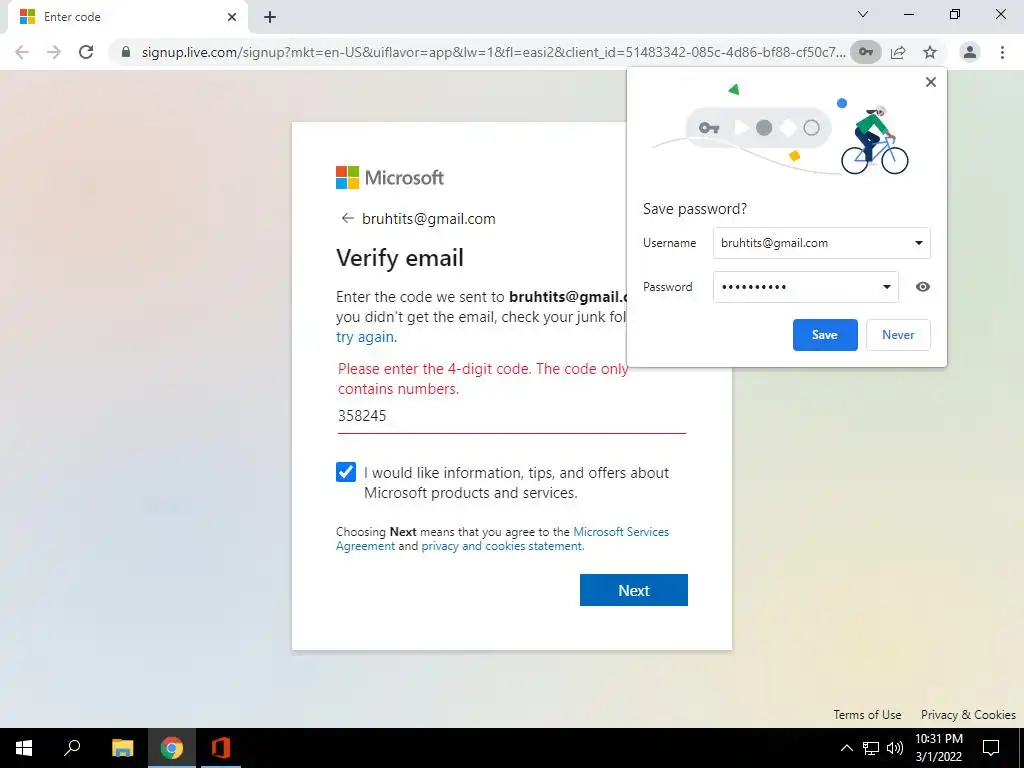Click the Next button
This screenshot has height=768, width=1024.
633,590
